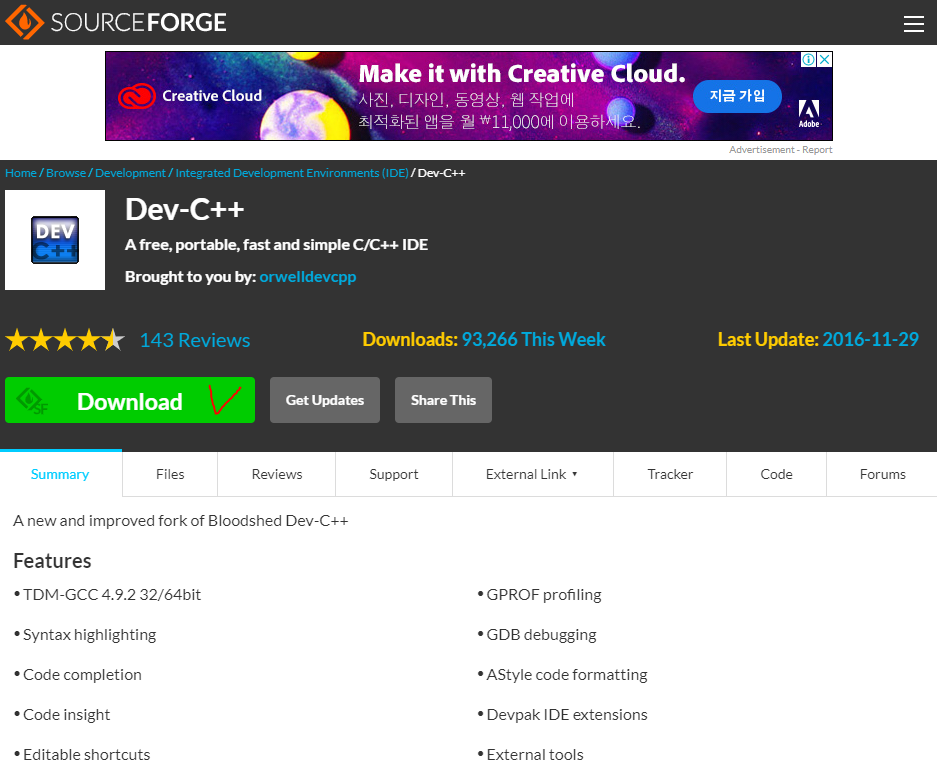This screenshot has width=937, height=763.
Task: Click the 'Code insight' feature text
Action: [x=66, y=715]
